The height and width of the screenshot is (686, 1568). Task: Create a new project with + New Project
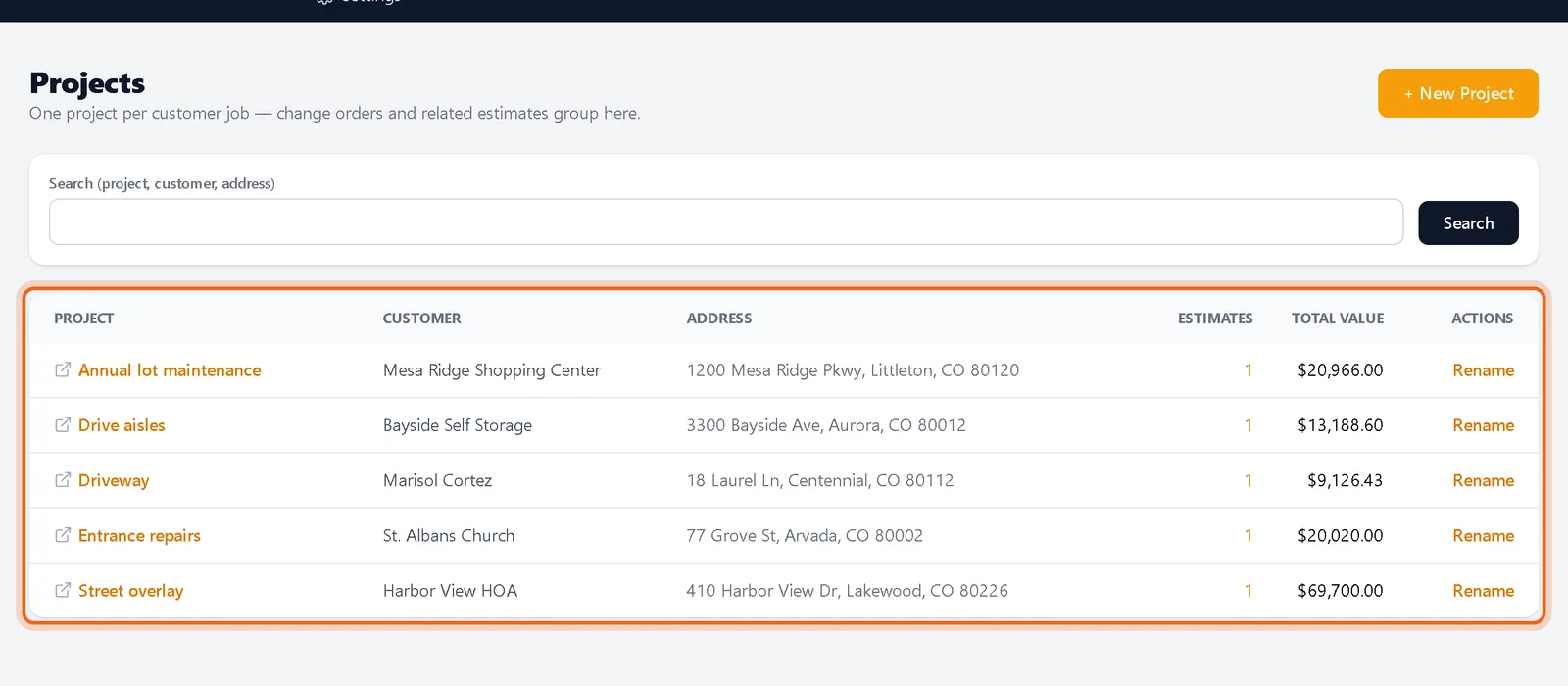[x=1457, y=93]
